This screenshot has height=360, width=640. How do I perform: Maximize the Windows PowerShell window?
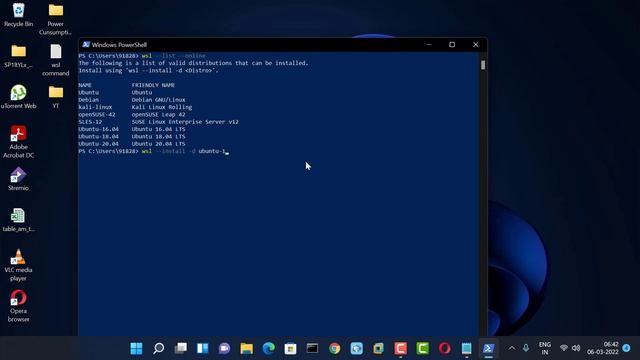pyautogui.click(x=452, y=44)
